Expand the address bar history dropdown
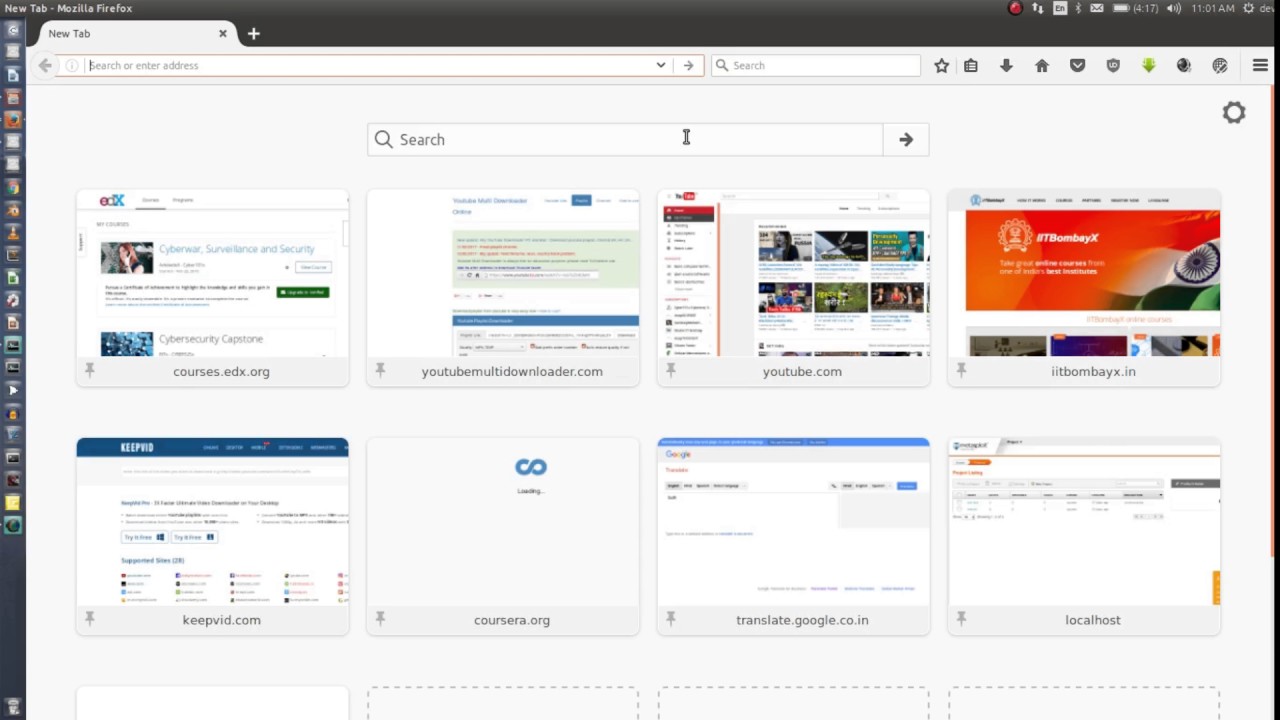 pos(661,65)
